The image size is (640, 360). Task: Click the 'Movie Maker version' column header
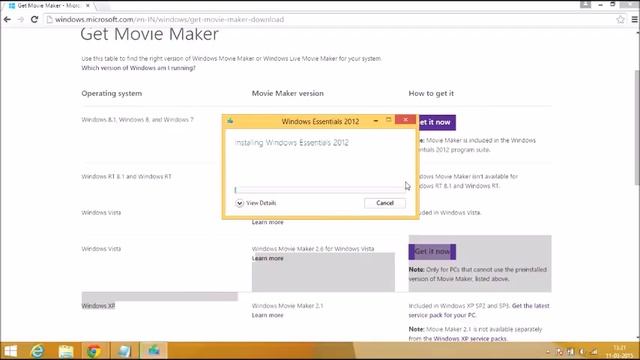click(287, 93)
